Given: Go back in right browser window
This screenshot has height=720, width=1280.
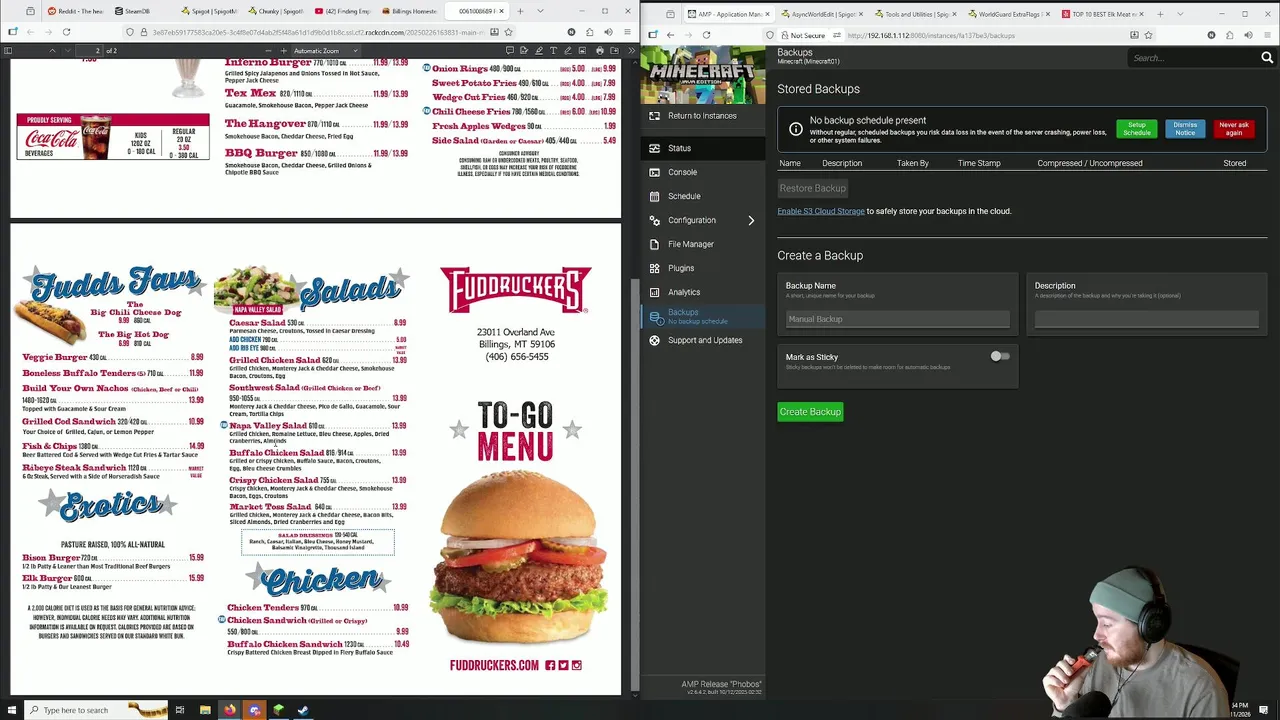Looking at the screenshot, I should (670, 35).
